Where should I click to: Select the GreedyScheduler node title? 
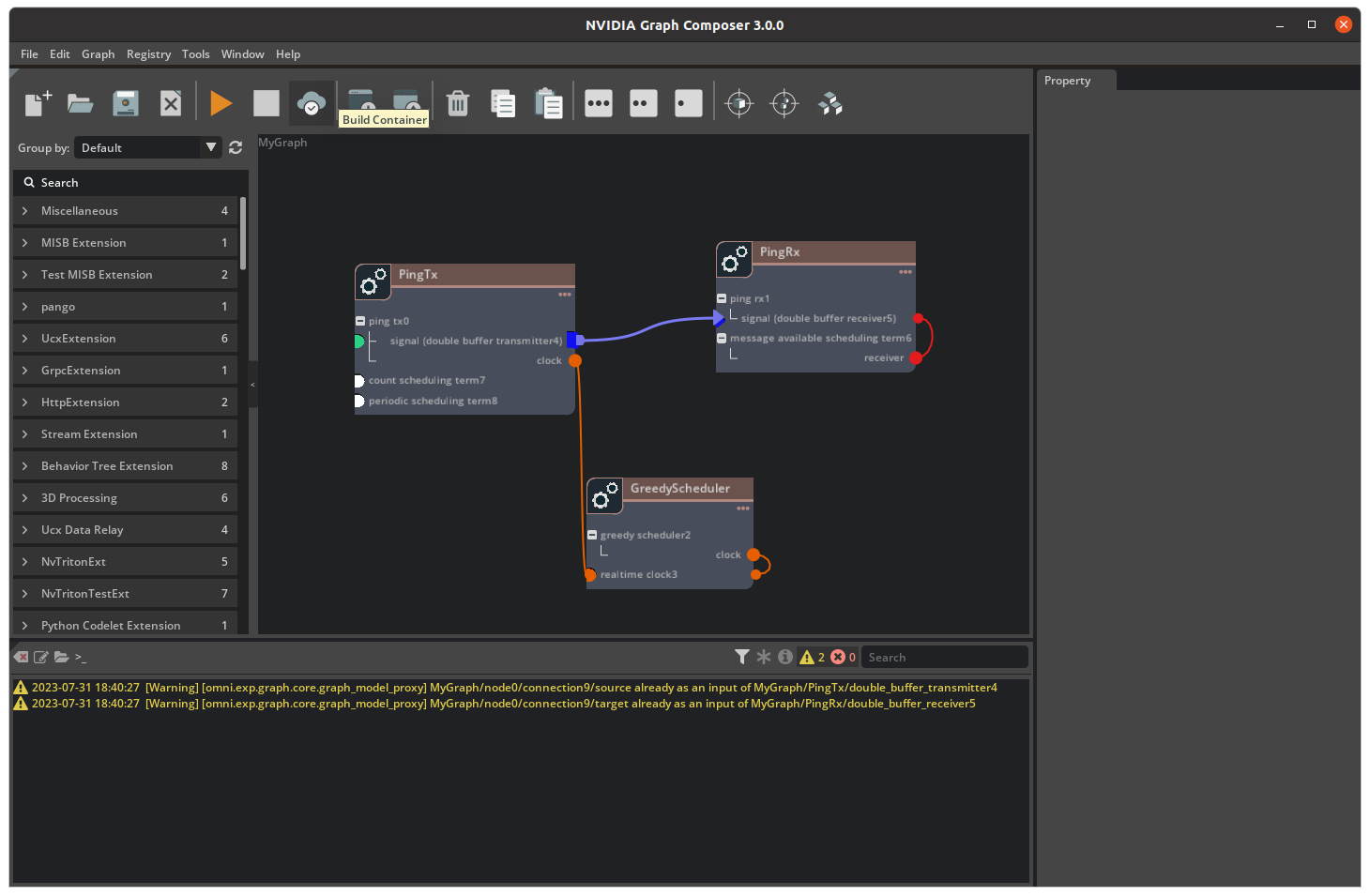[x=680, y=489]
